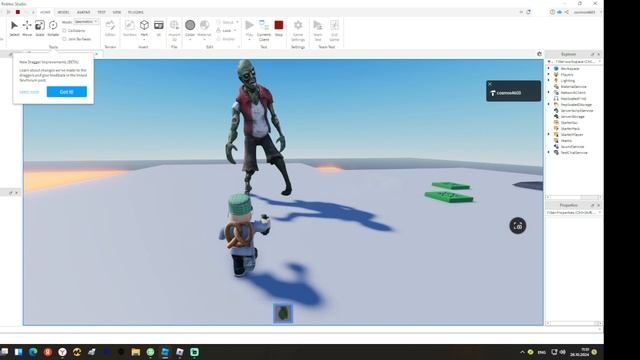Select ServerScriptService in Explorer
Image resolution: width=640 pixels, height=360 pixels.
pyautogui.click(x=576, y=111)
